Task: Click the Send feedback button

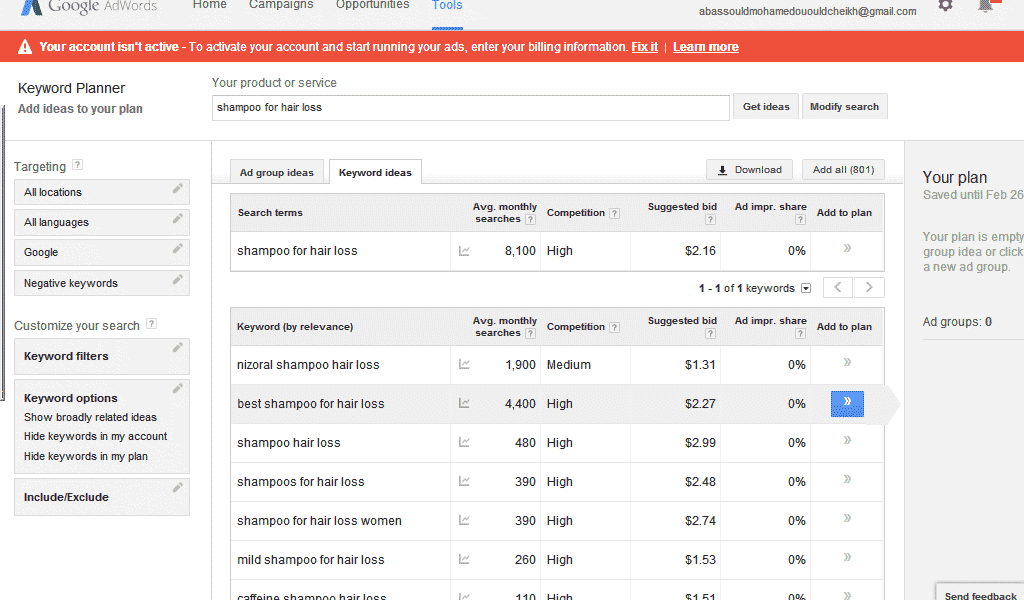Action: point(980,592)
